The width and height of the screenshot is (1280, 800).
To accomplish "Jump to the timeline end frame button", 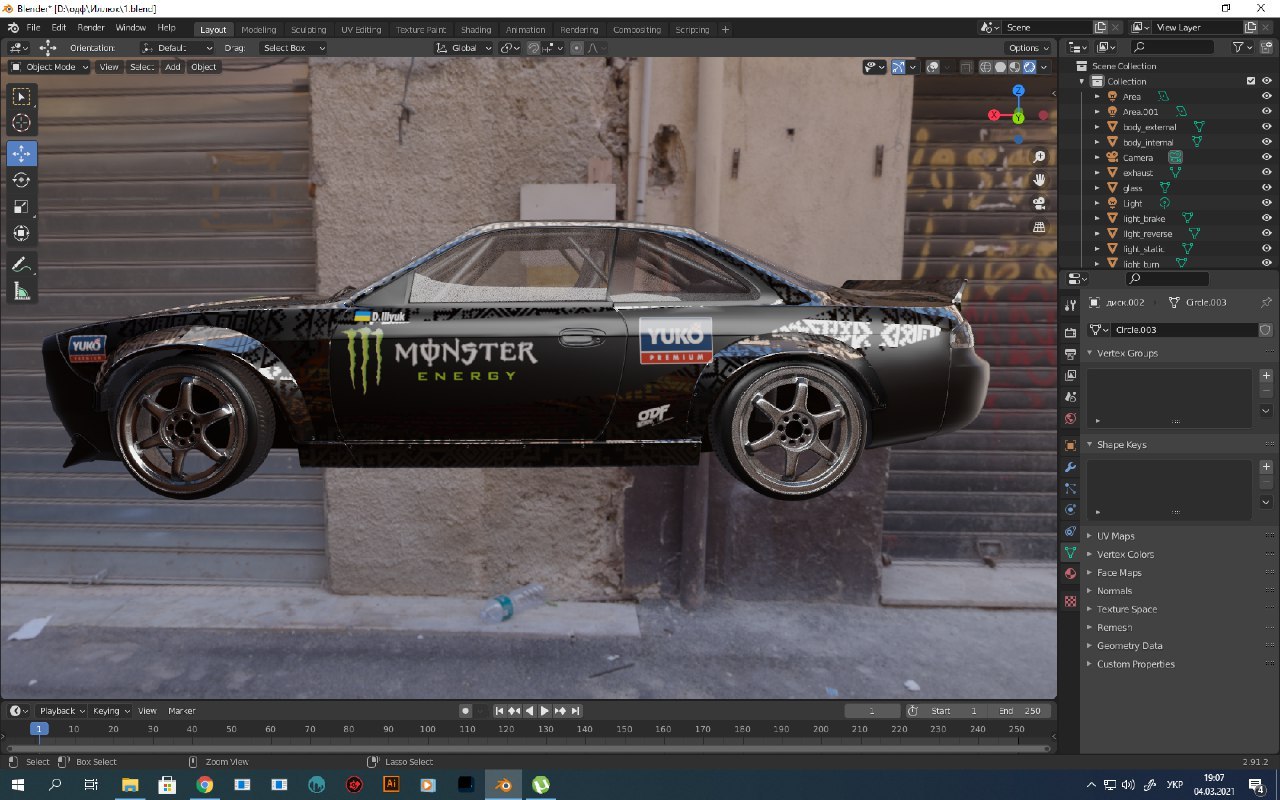I will click(576, 711).
